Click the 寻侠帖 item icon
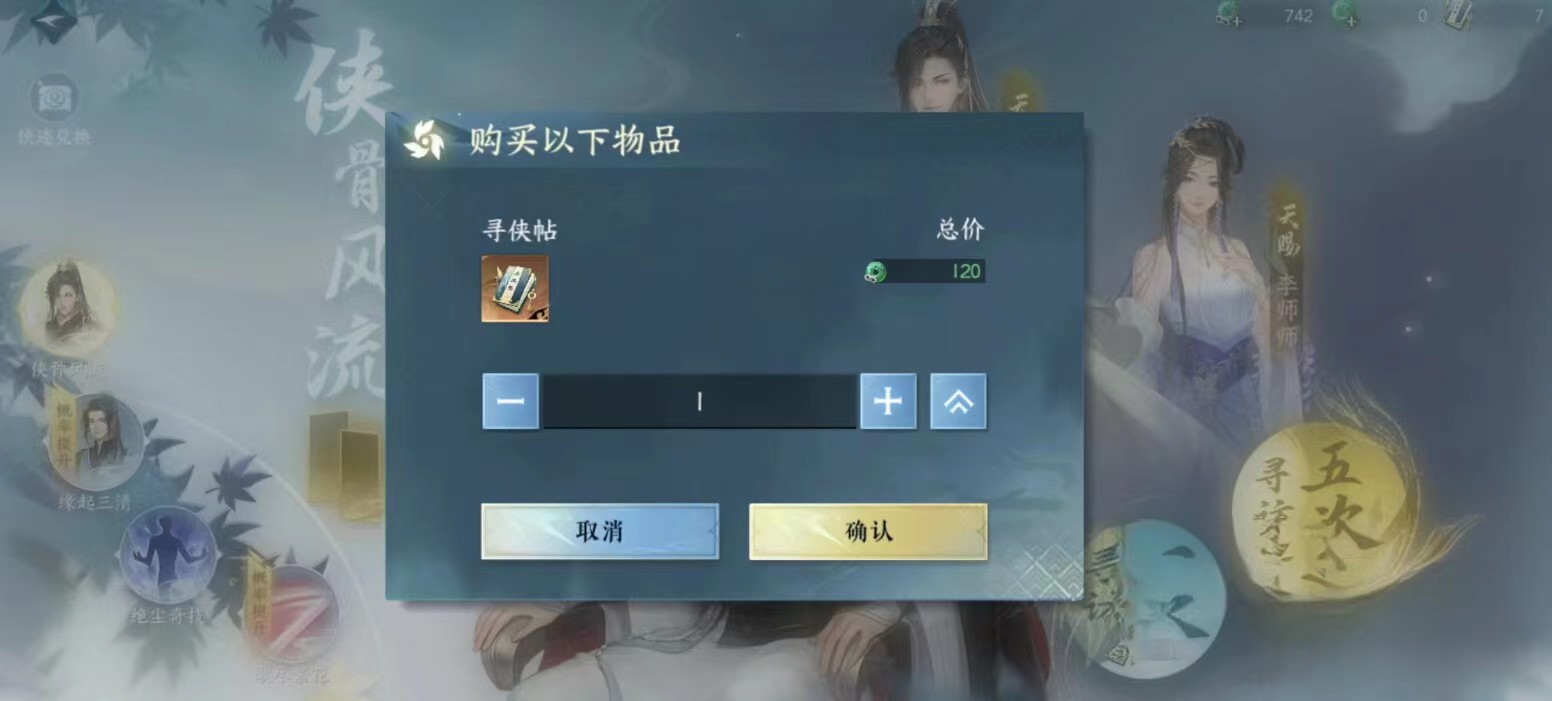This screenshot has width=1552, height=701. pyautogui.click(x=515, y=288)
